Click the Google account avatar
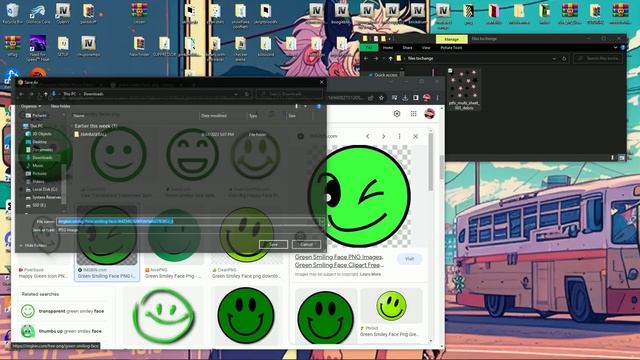This screenshot has width=640, height=360. (x=429, y=114)
